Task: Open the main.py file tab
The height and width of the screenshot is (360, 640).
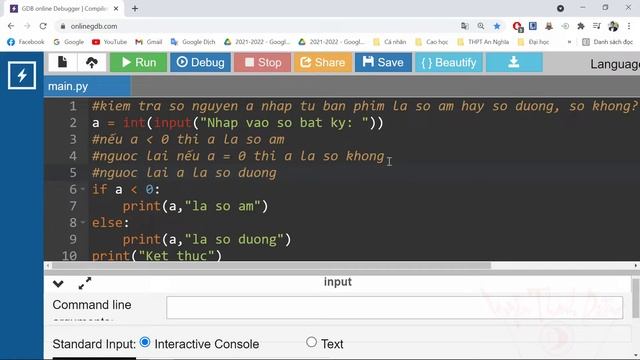Action: click(x=87, y=86)
